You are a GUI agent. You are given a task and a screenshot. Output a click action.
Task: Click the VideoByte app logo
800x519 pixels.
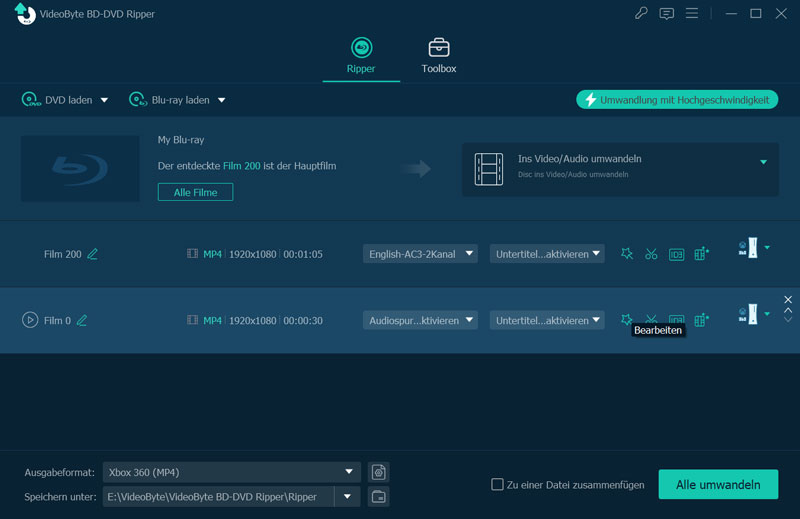tap(25, 13)
